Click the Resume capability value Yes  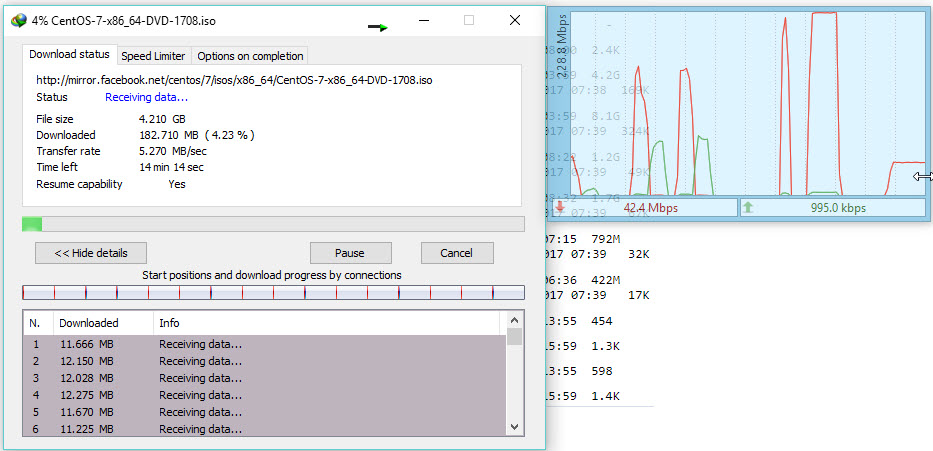point(177,184)
